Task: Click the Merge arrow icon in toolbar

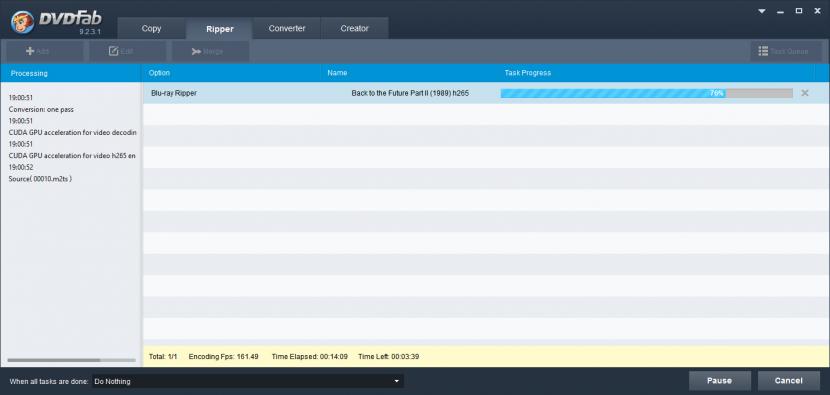Action: pyautogui.click(x=196, y=51)
